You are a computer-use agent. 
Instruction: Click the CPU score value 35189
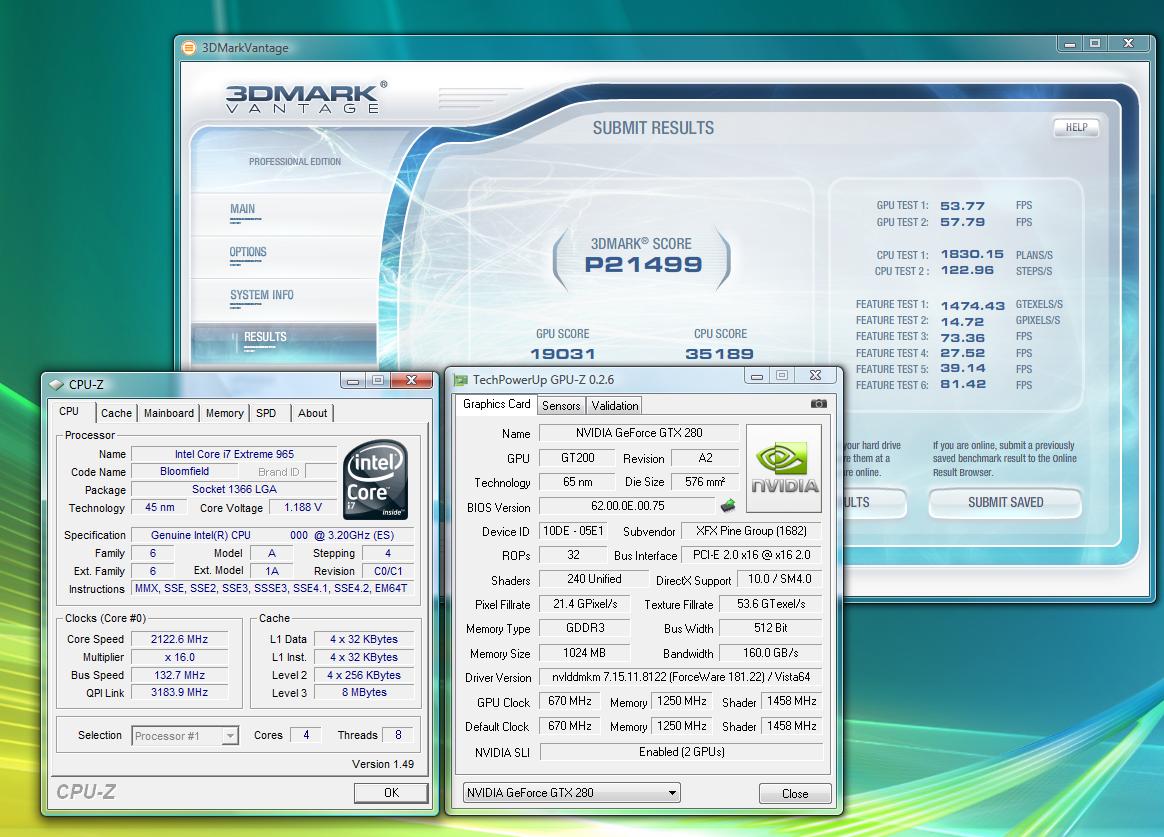point(719,355)
